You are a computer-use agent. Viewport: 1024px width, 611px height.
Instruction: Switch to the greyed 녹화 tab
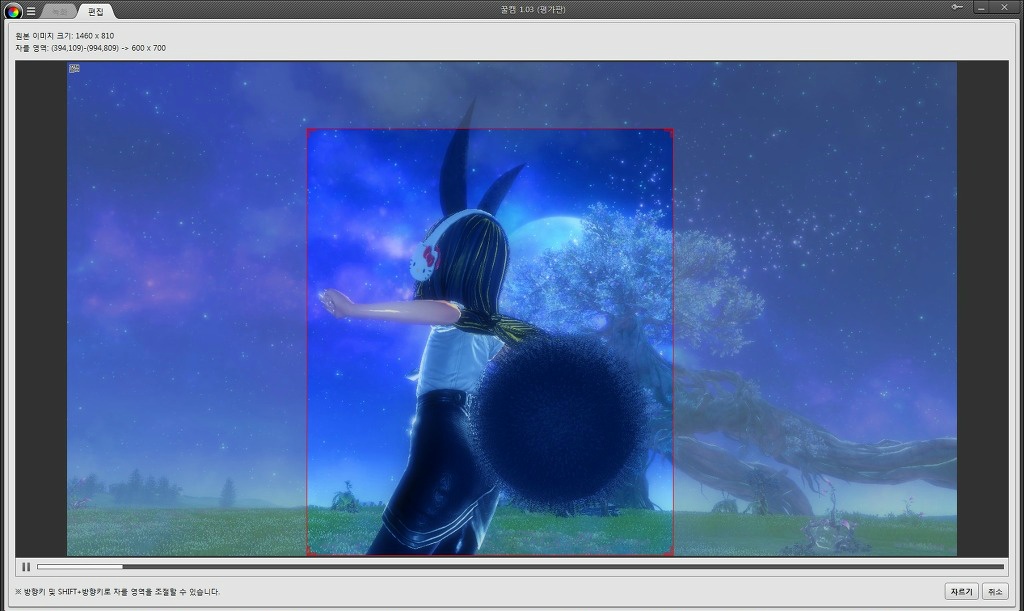click(x=59, y=11)
